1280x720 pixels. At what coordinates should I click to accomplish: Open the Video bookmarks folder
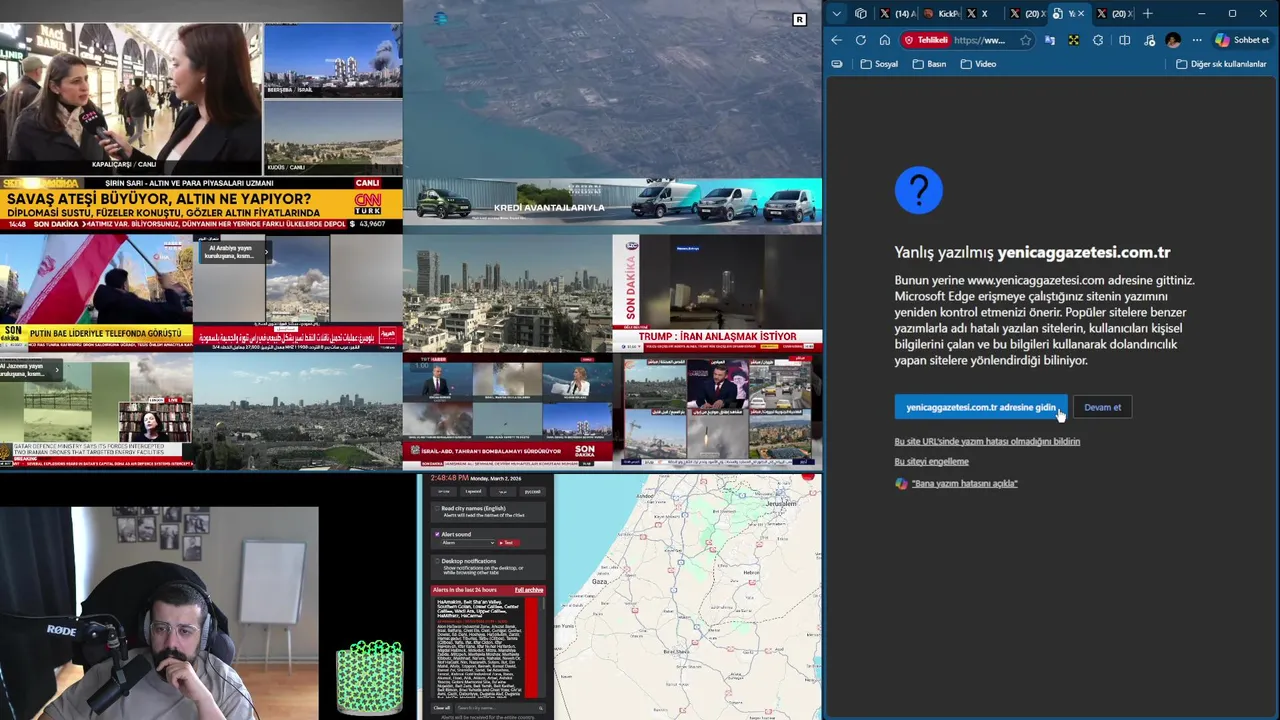pyautogui.click(x=978, y=64)
